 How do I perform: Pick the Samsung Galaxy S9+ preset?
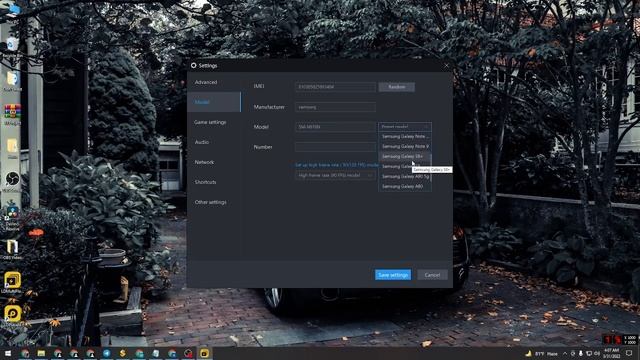(404, 156)
